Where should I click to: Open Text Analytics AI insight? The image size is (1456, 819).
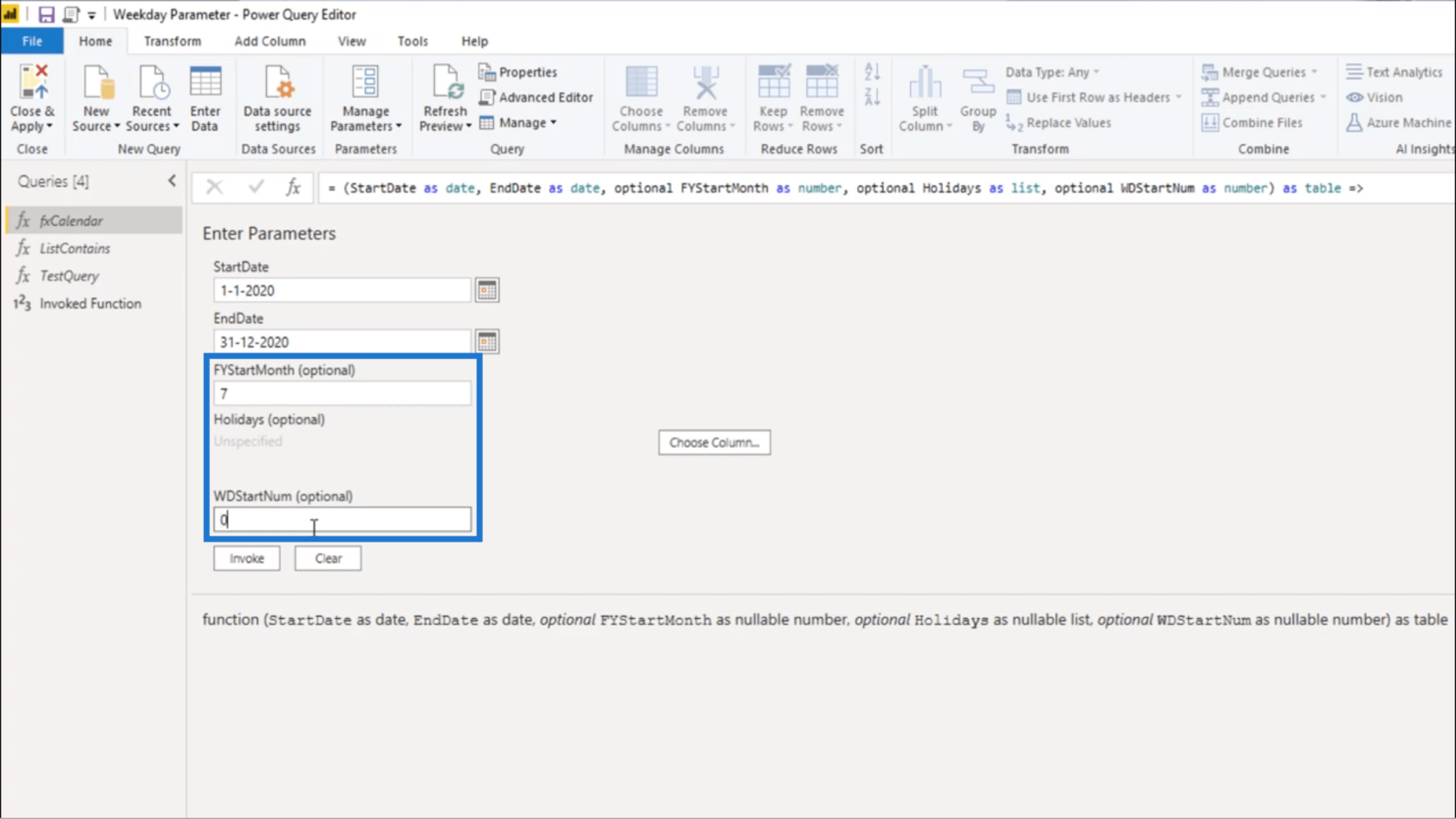click(1394, 72)
